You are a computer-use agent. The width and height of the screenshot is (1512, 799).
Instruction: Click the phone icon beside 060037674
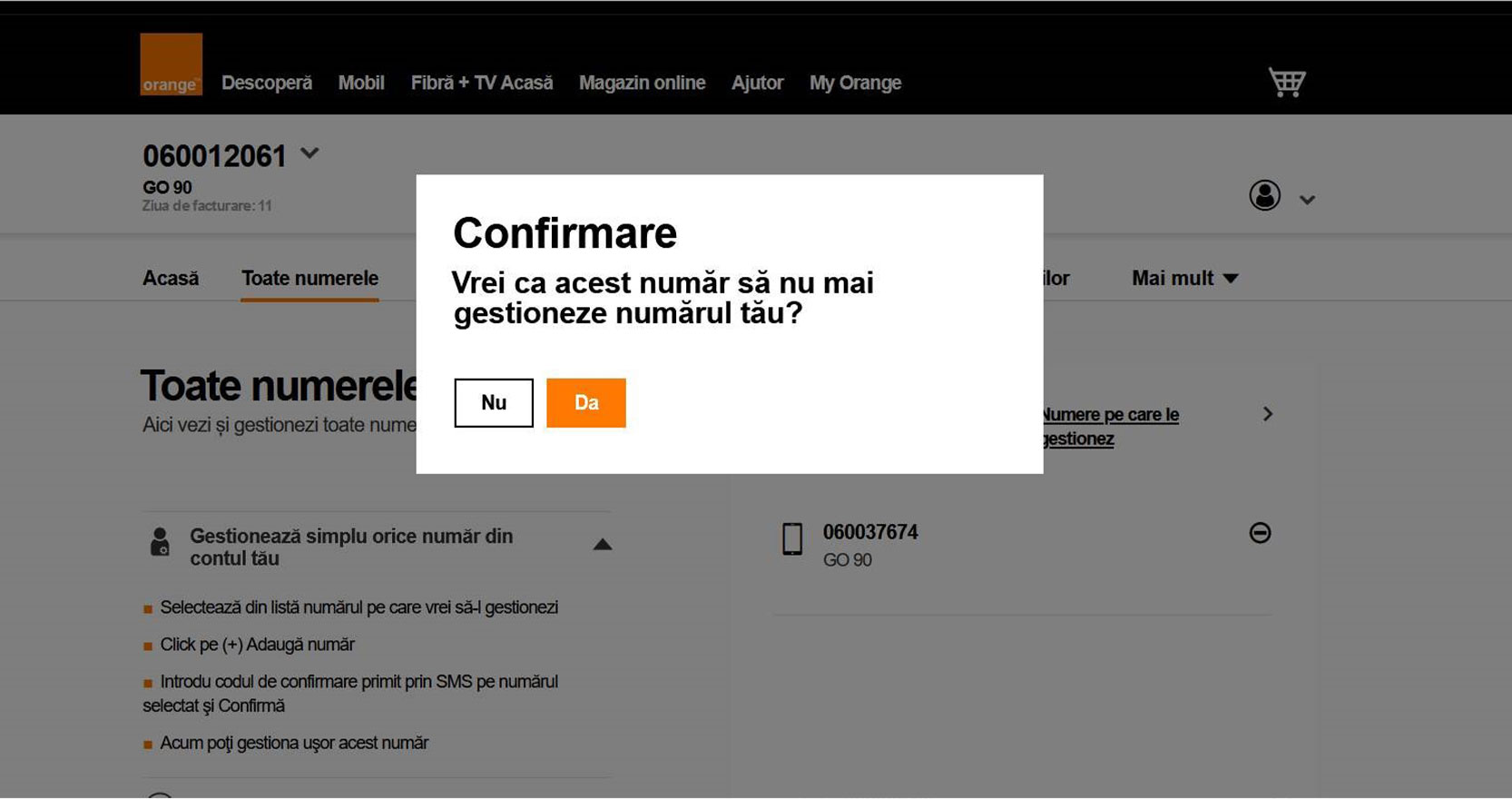pyautogui.click(x=792, y=539)
